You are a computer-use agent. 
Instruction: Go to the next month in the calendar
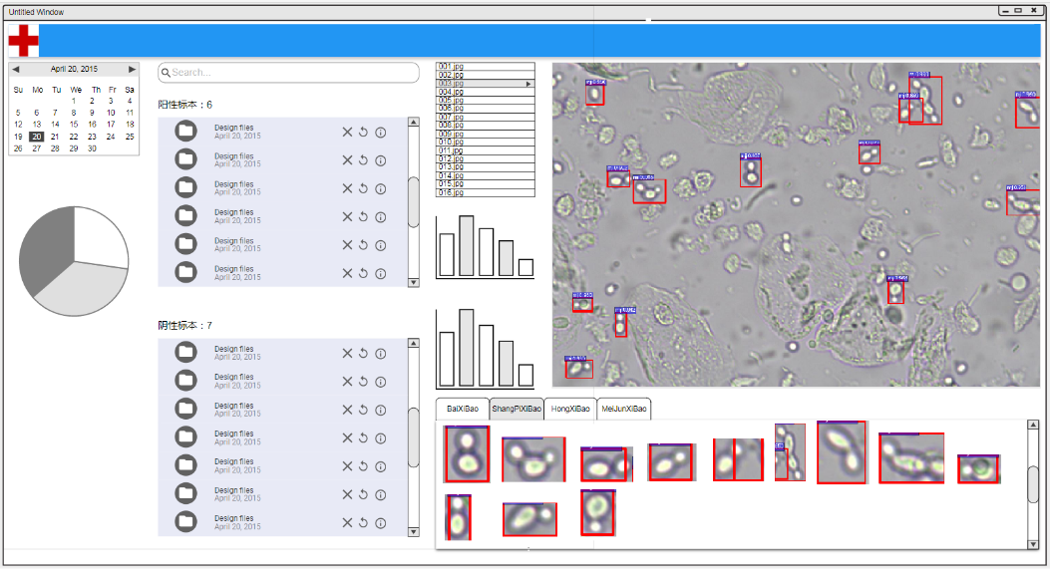(x=132, y=69)
